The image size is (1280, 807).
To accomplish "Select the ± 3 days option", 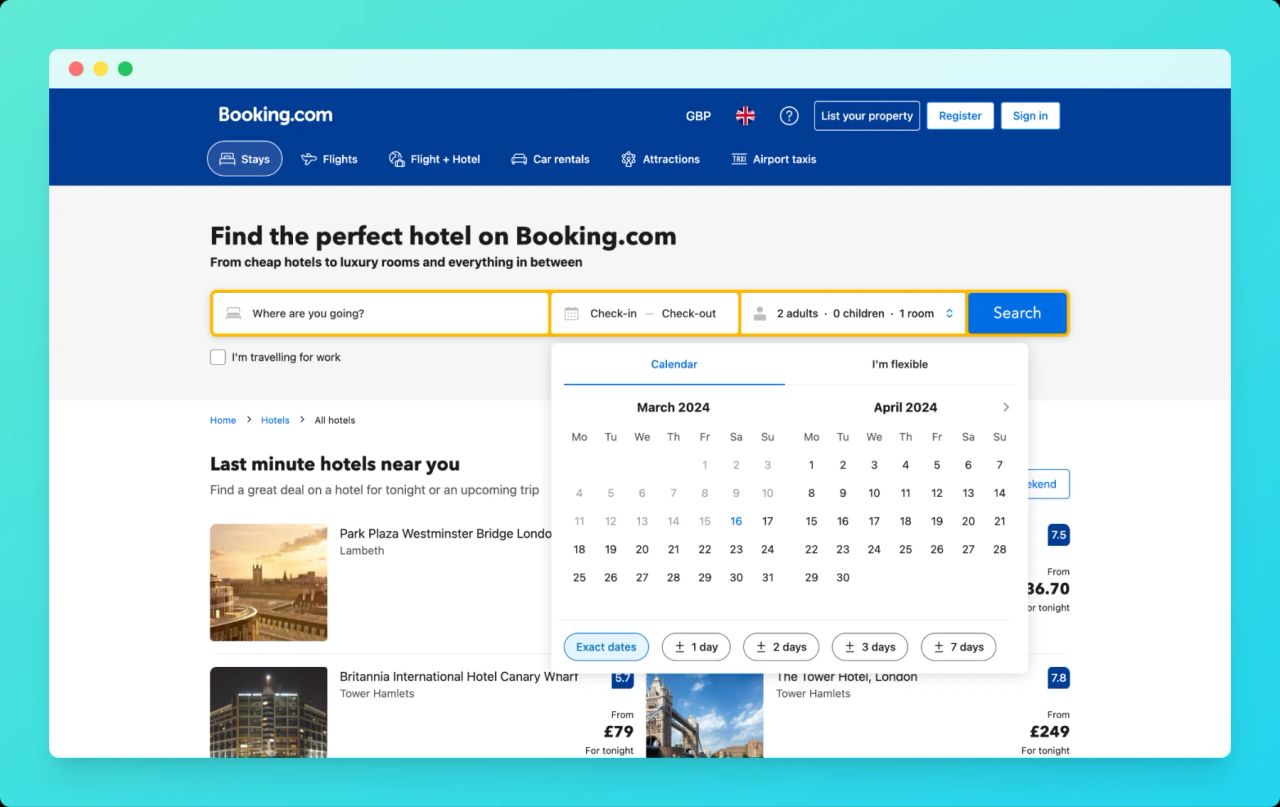I will coord(870,647).
